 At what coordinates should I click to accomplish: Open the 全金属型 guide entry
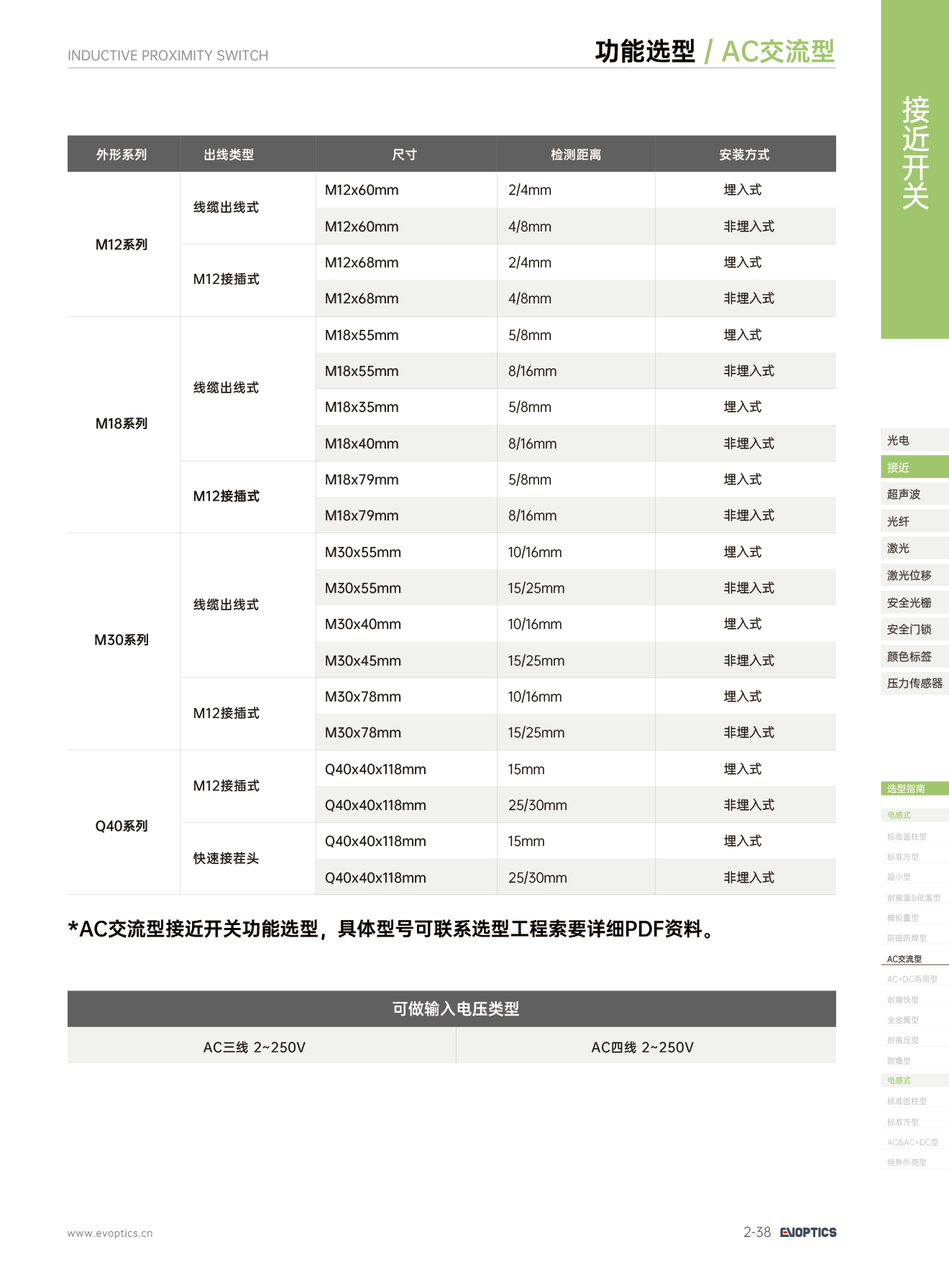902,1020
